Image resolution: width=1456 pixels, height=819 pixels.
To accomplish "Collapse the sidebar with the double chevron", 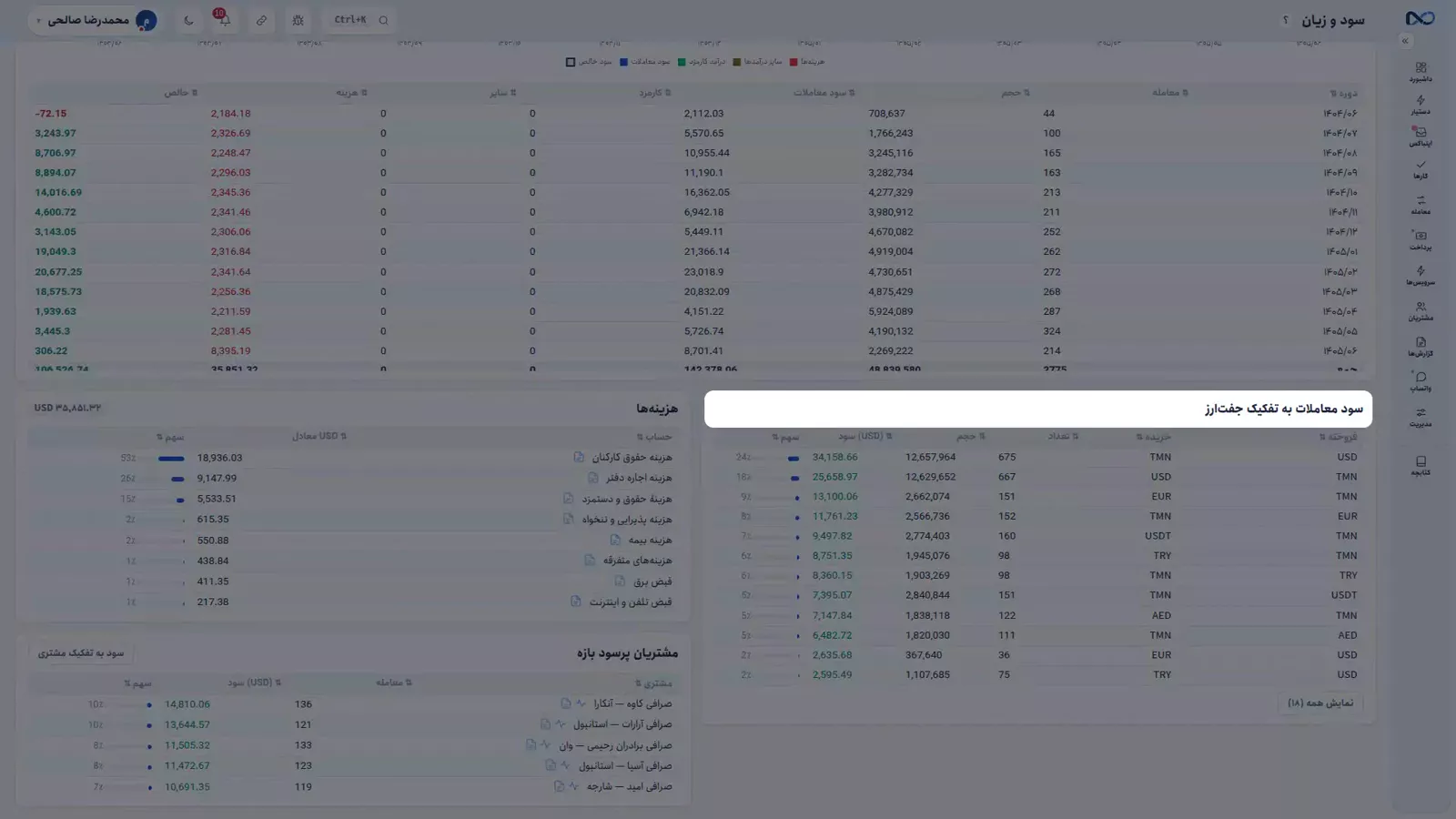I will point(1405,41).
